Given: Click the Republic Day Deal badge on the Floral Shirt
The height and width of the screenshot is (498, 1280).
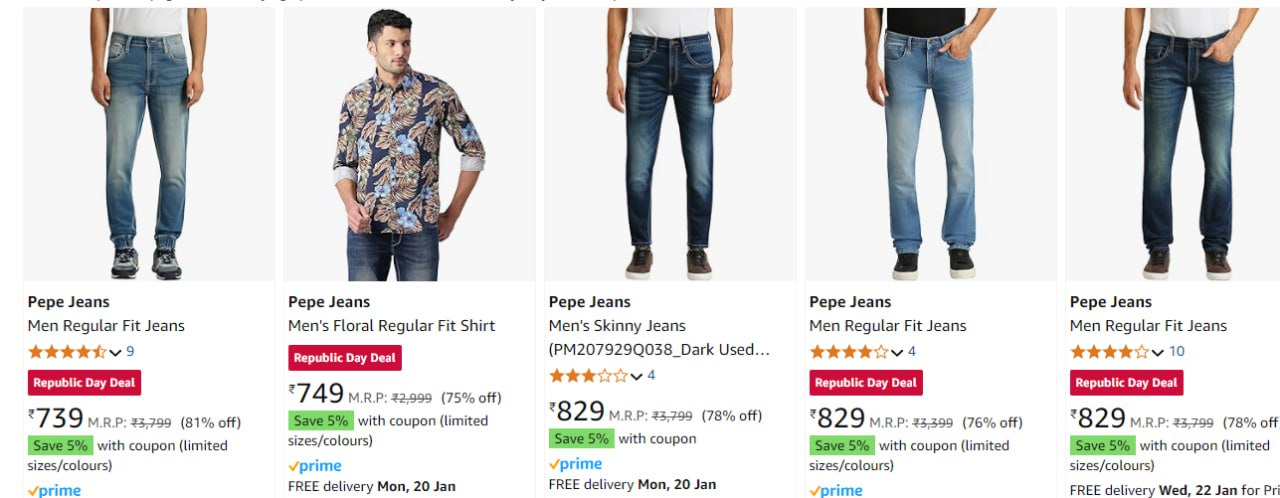Looking at the screenshot, I should point(345,358).
